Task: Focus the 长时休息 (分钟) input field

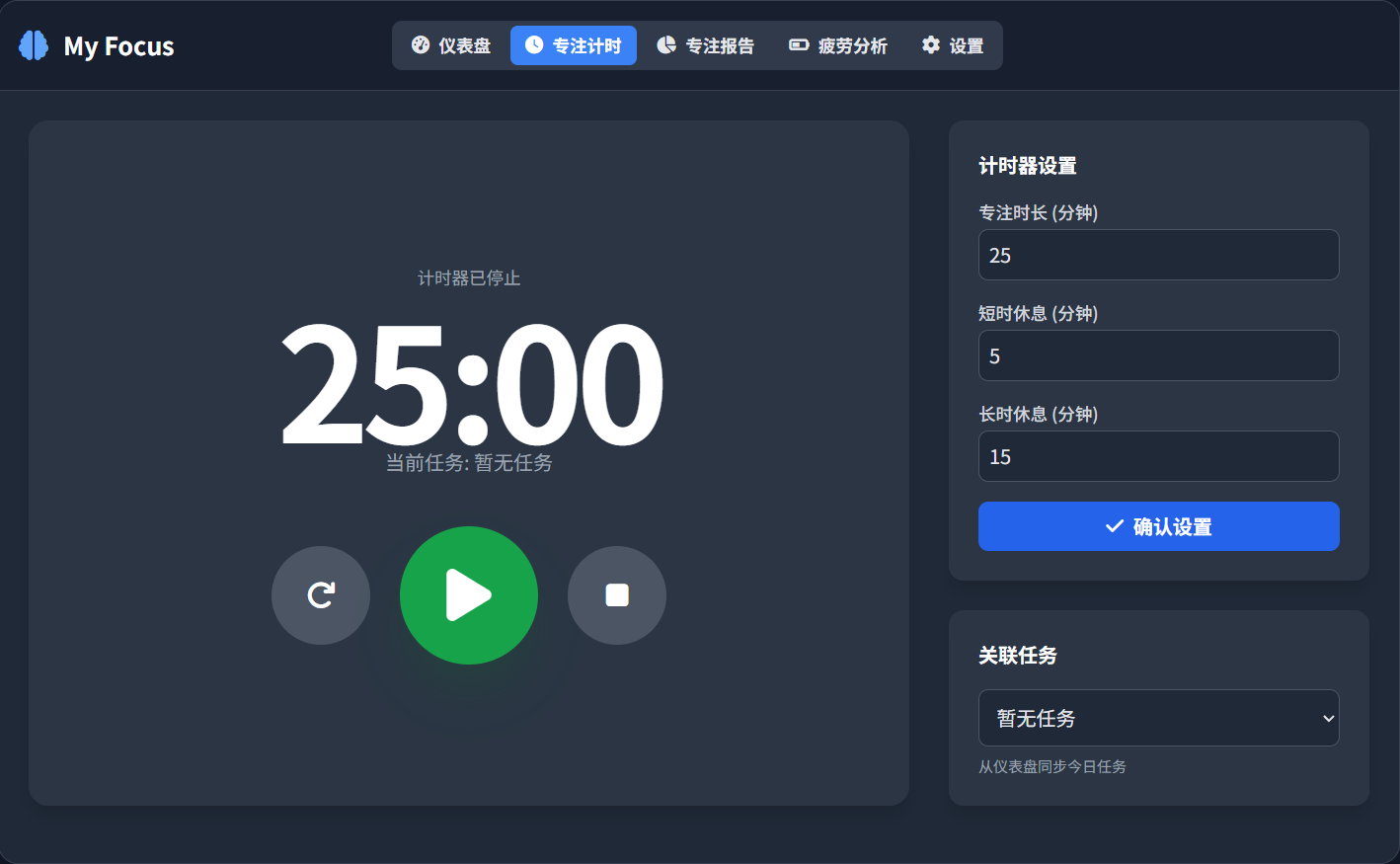Action: pyautogui.click(x=1159, y=456)
